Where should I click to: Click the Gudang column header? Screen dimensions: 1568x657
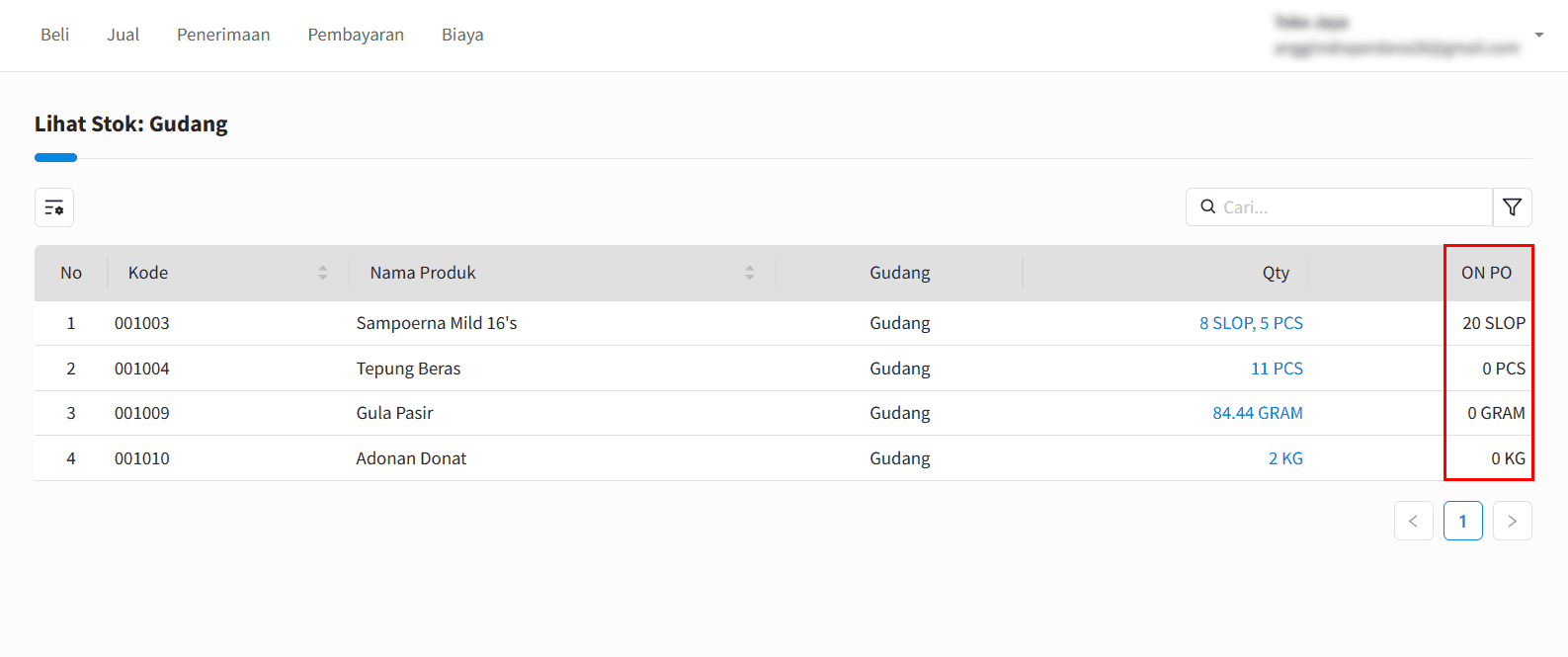[899, 273]
